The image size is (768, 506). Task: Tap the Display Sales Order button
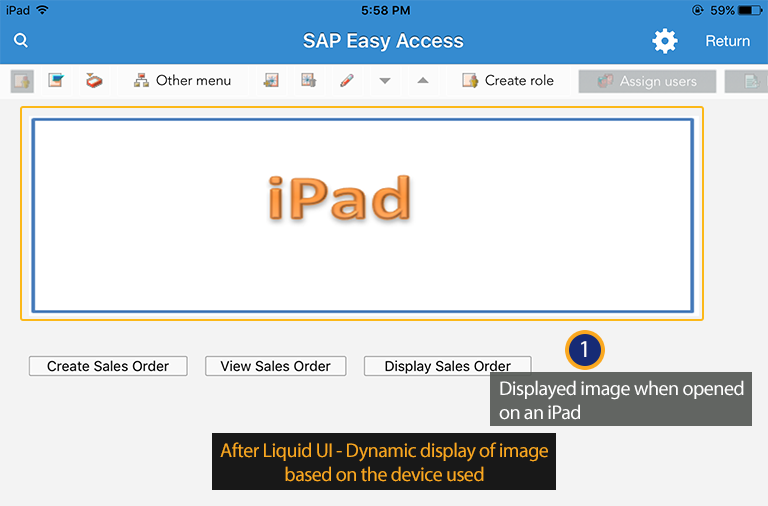447,366
